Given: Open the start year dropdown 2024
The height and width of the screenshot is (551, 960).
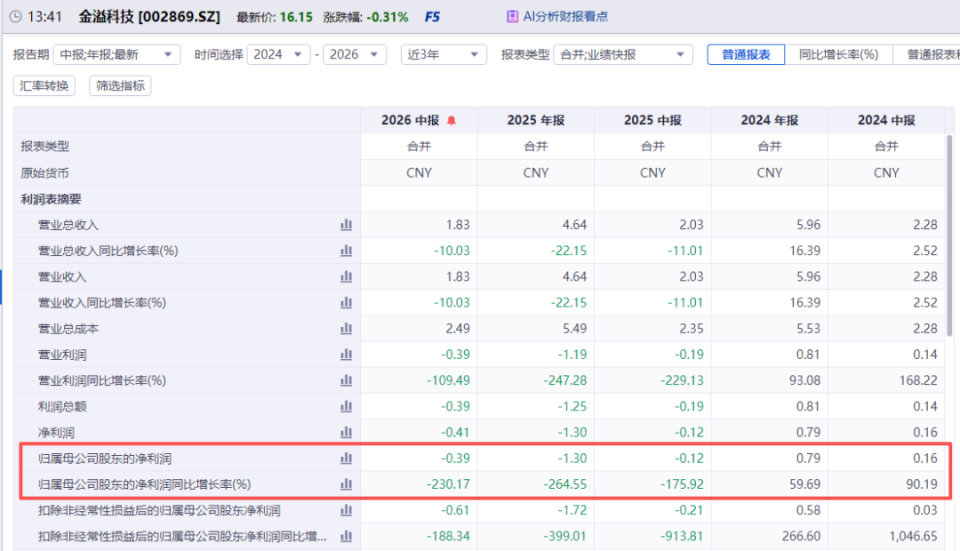Looking at the screenshot, I should pos(279,54).
